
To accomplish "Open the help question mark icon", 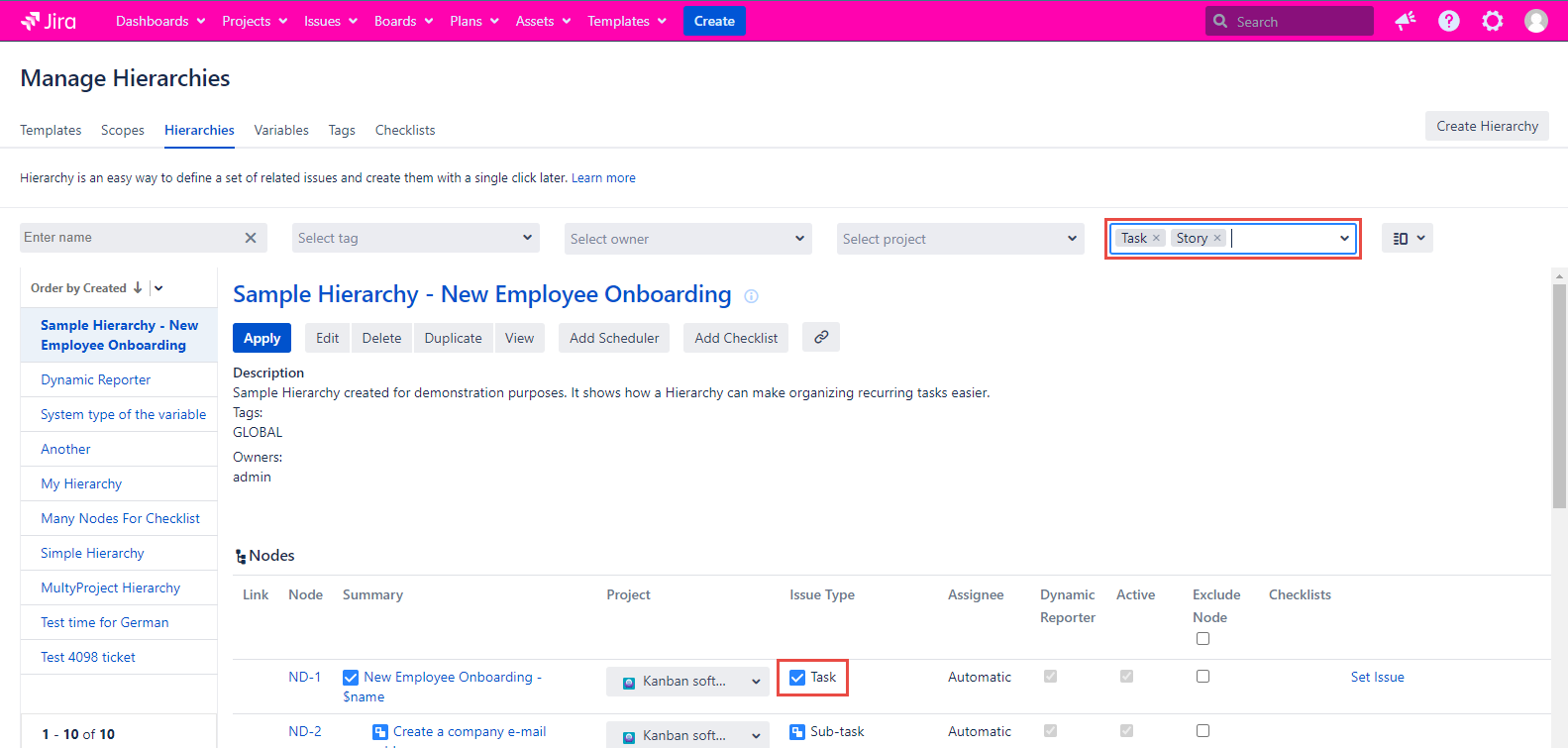I will 1448,21.
